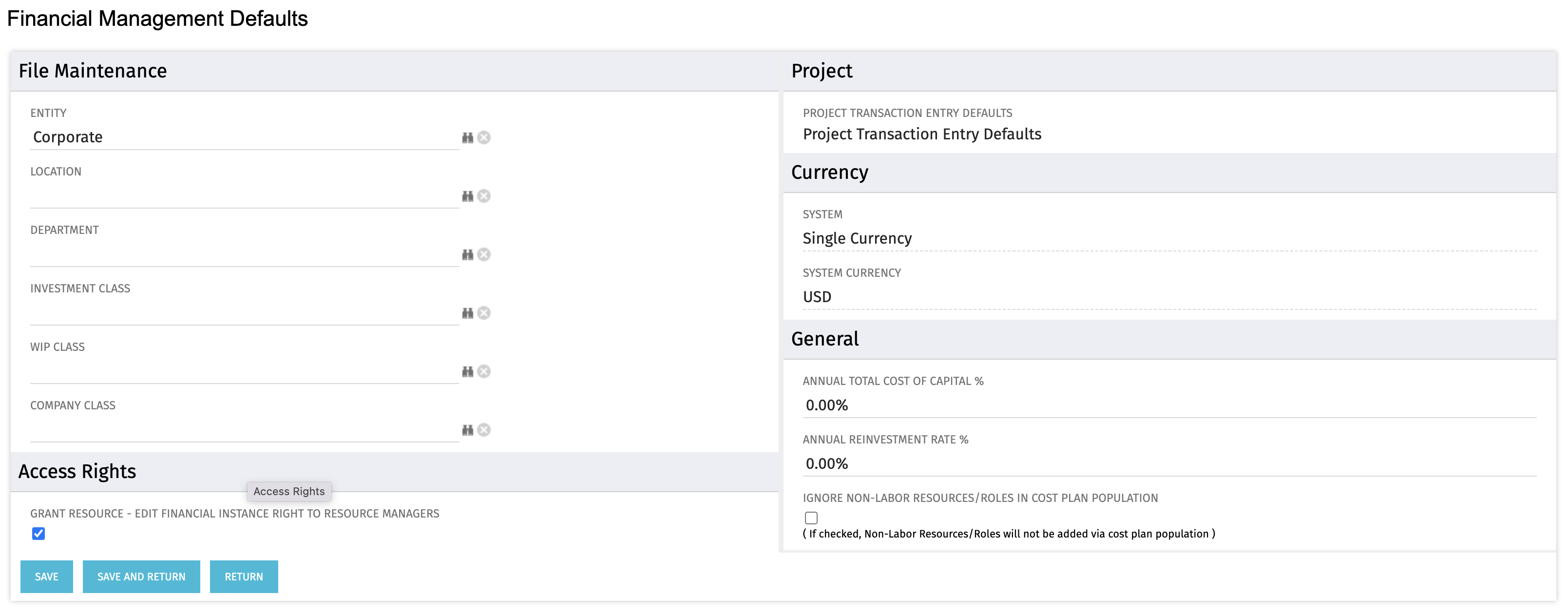Browse Company Class with binoculars icon
Screen dimensions: 1568x614
[x=467, y=430]
